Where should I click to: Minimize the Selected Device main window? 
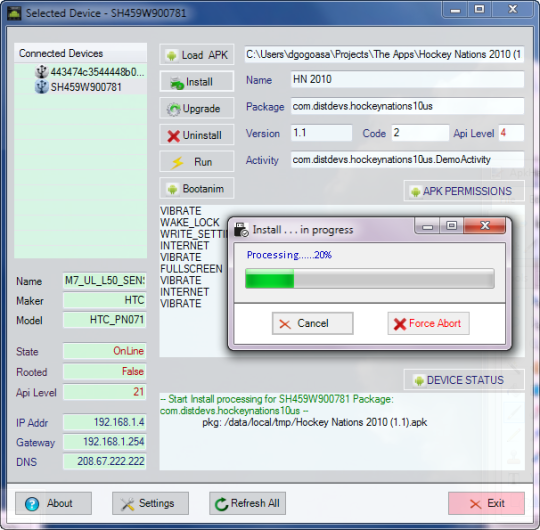[x=455, y=9]
